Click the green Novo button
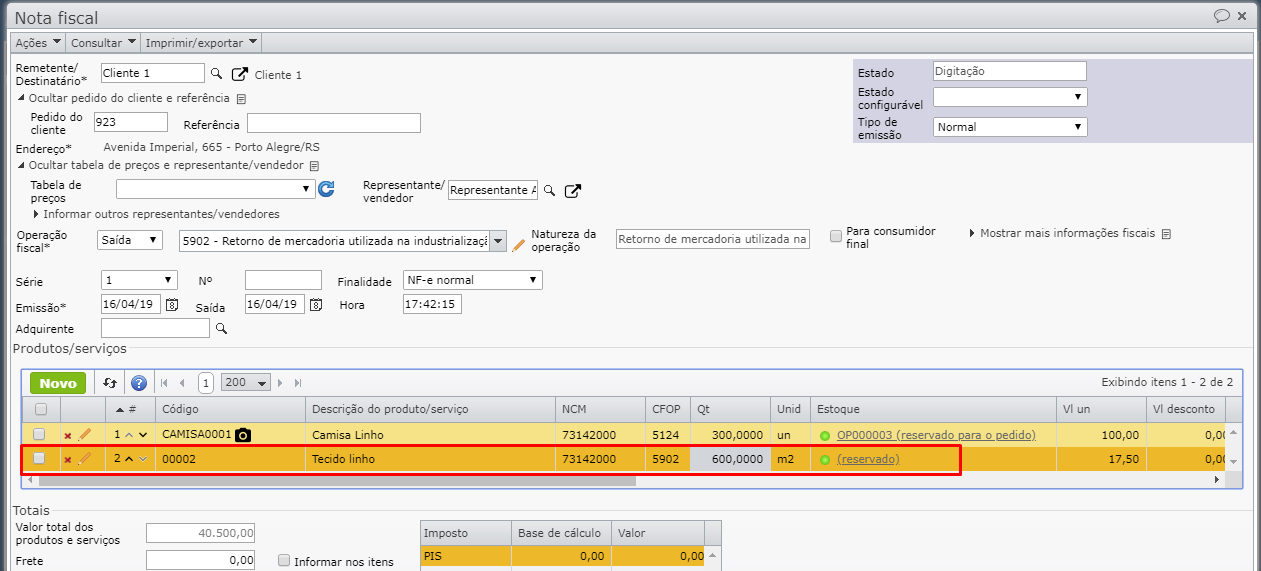 tap(58, 383)
